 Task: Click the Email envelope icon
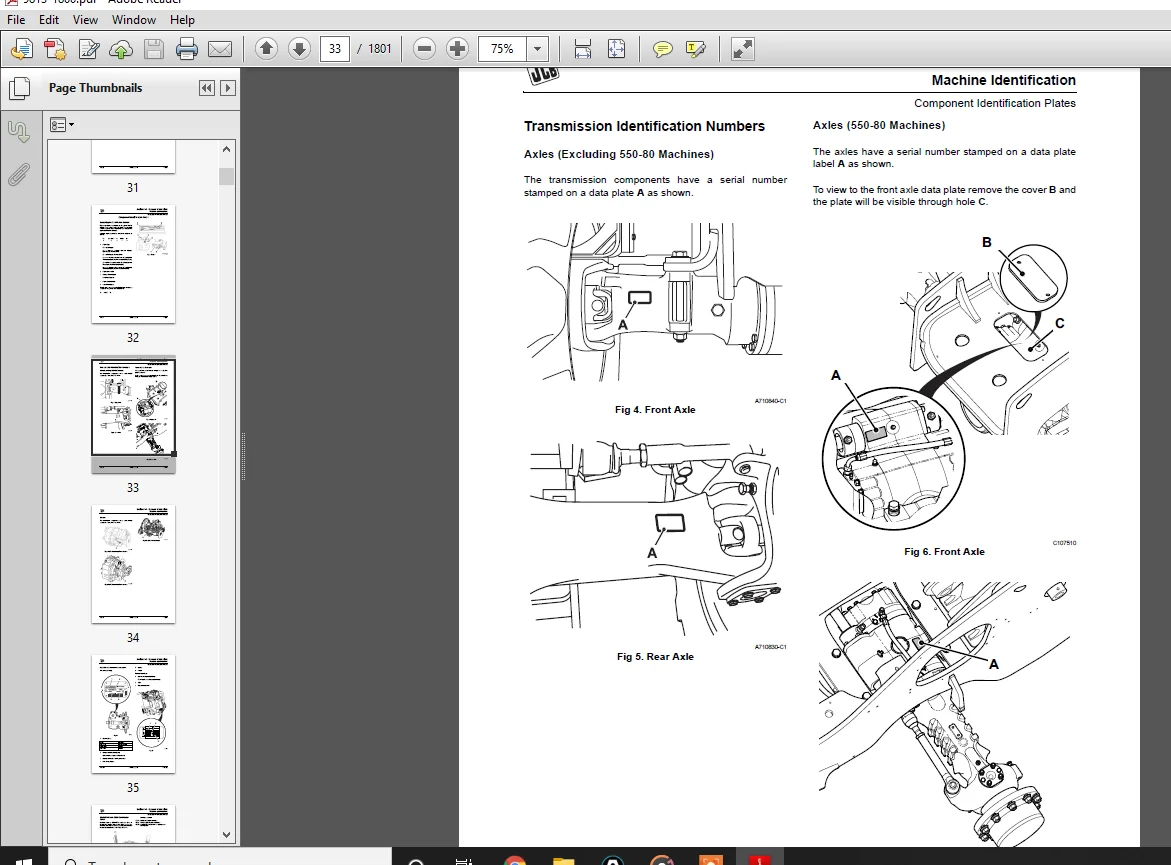(220, 49)
